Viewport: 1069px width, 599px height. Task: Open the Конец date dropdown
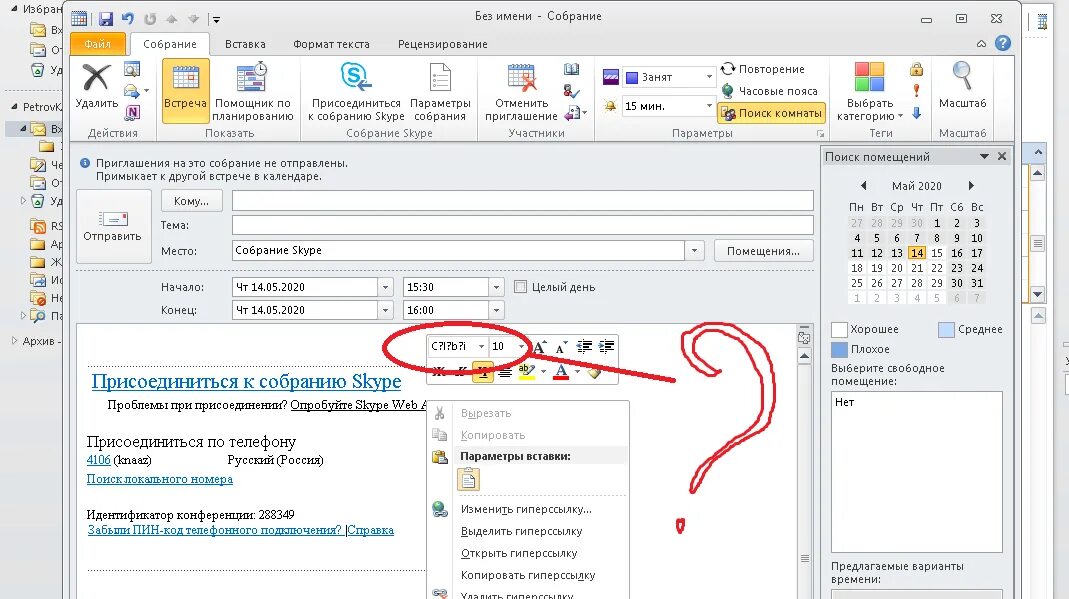(385, 310)
